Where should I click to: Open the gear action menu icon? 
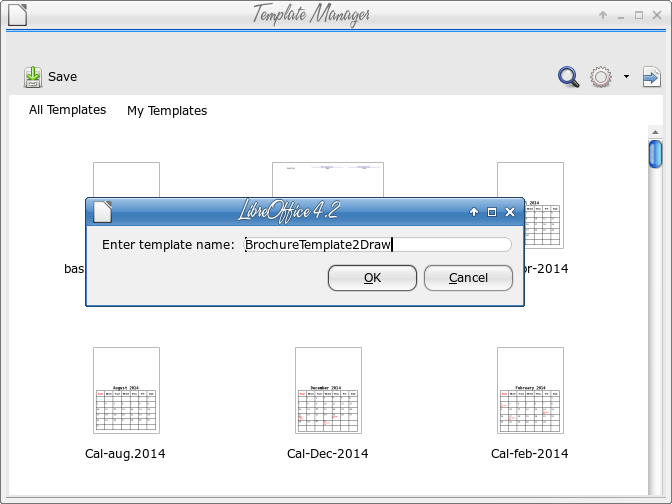[600, 77]
